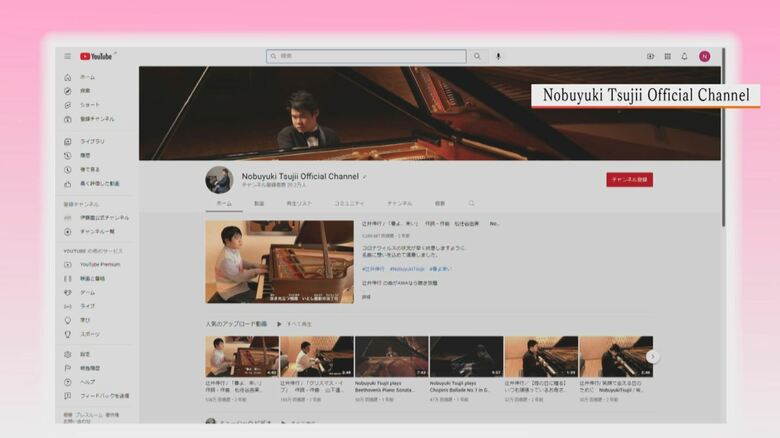
Task: Click the channel profile picture
Action: tap(219, 180)
